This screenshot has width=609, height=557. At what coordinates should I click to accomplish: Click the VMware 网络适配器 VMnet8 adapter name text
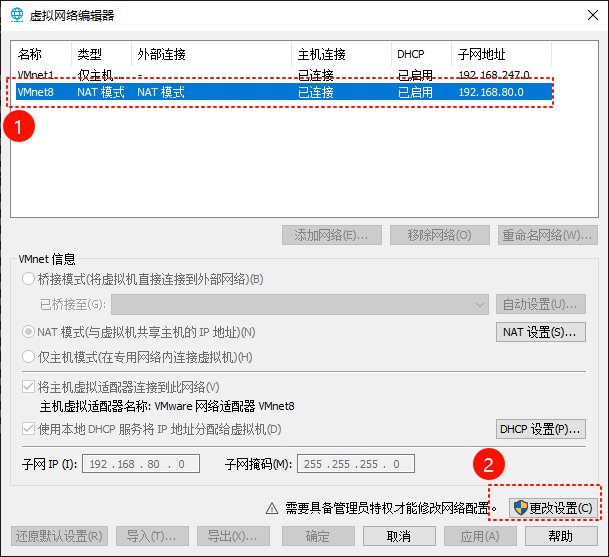[224, 406]
